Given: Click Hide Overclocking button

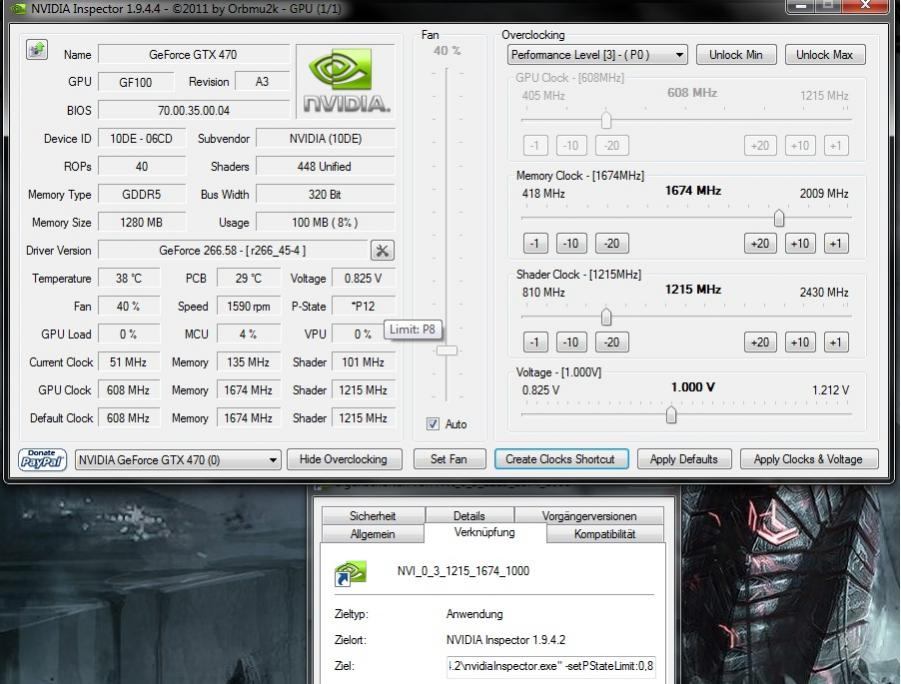Looking at the screenshot, I should tap(344, 459).
